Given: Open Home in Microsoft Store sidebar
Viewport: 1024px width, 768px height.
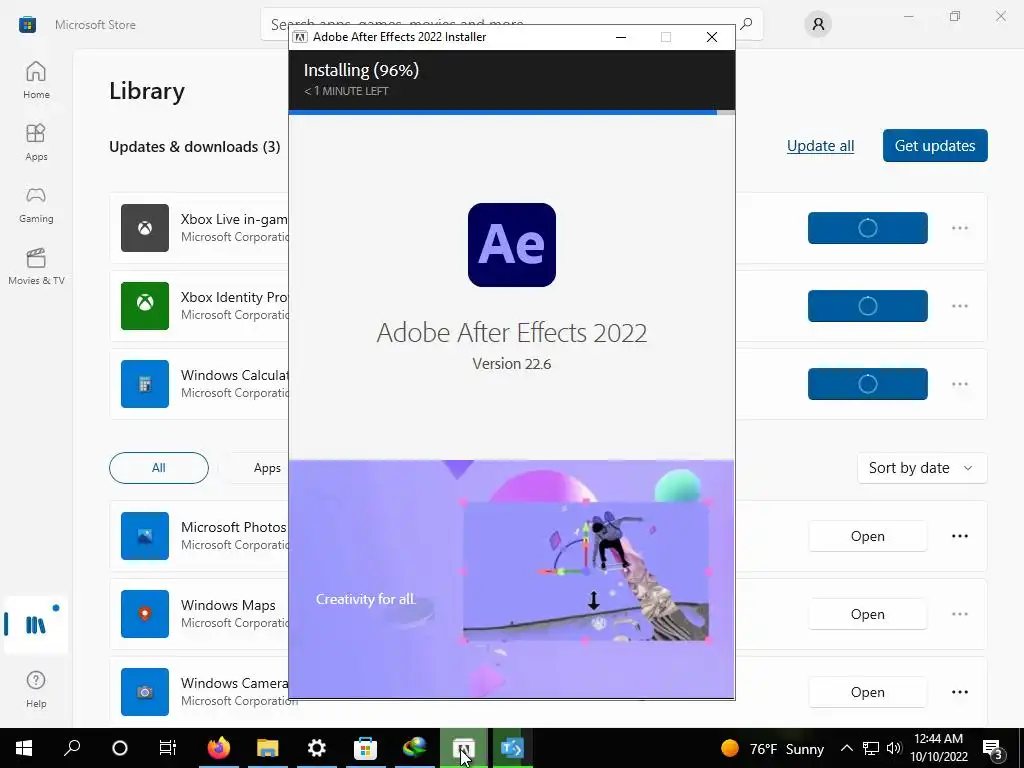Looking at the screenshot, I should 36,80.
